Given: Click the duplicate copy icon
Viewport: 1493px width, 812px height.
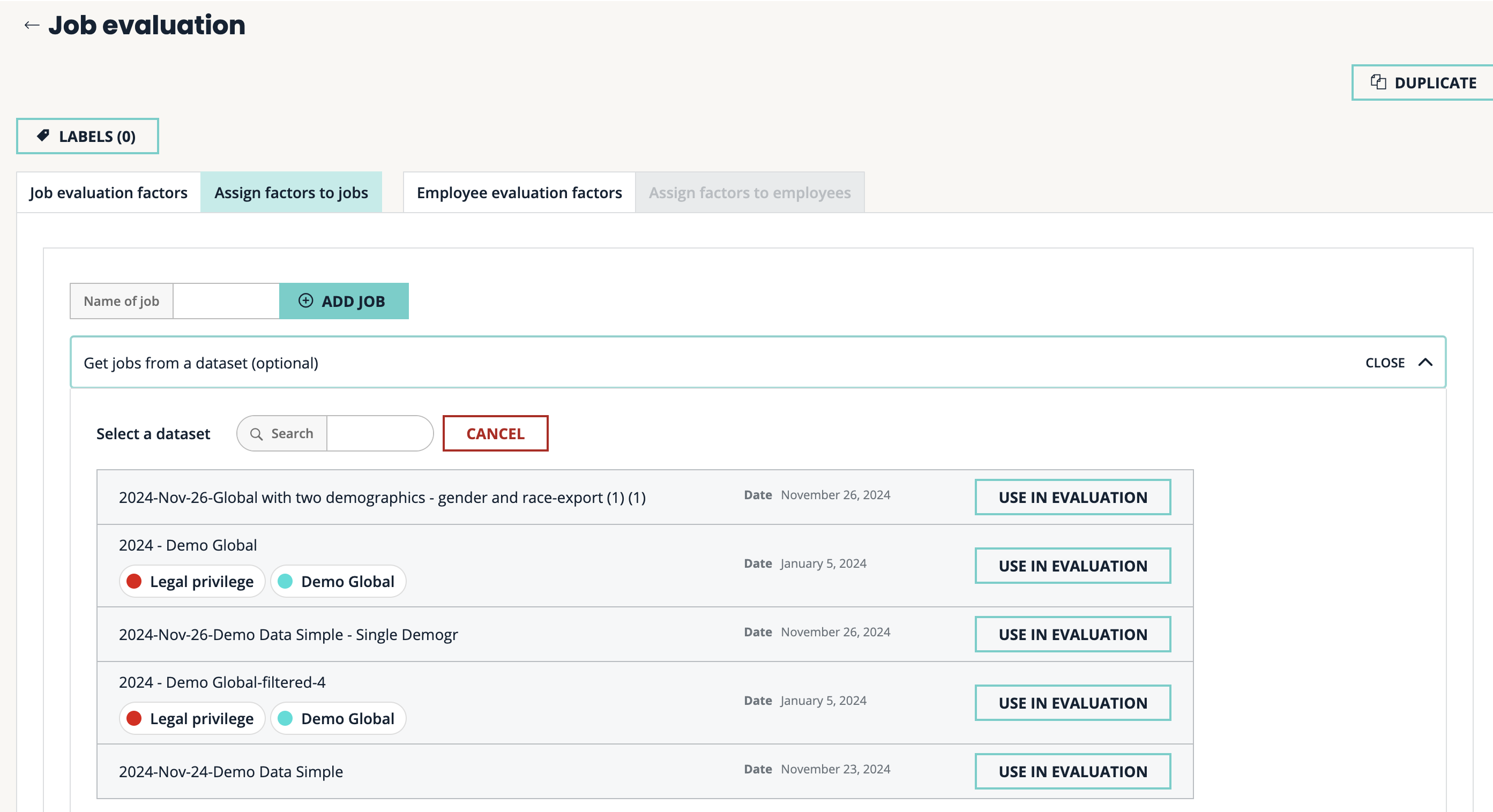Looking at the screenshot, I should pos(1378,82).
